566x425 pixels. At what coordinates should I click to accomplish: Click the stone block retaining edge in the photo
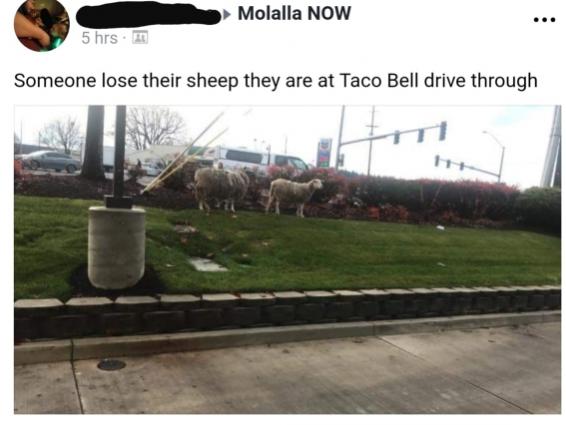click(287, 312)
